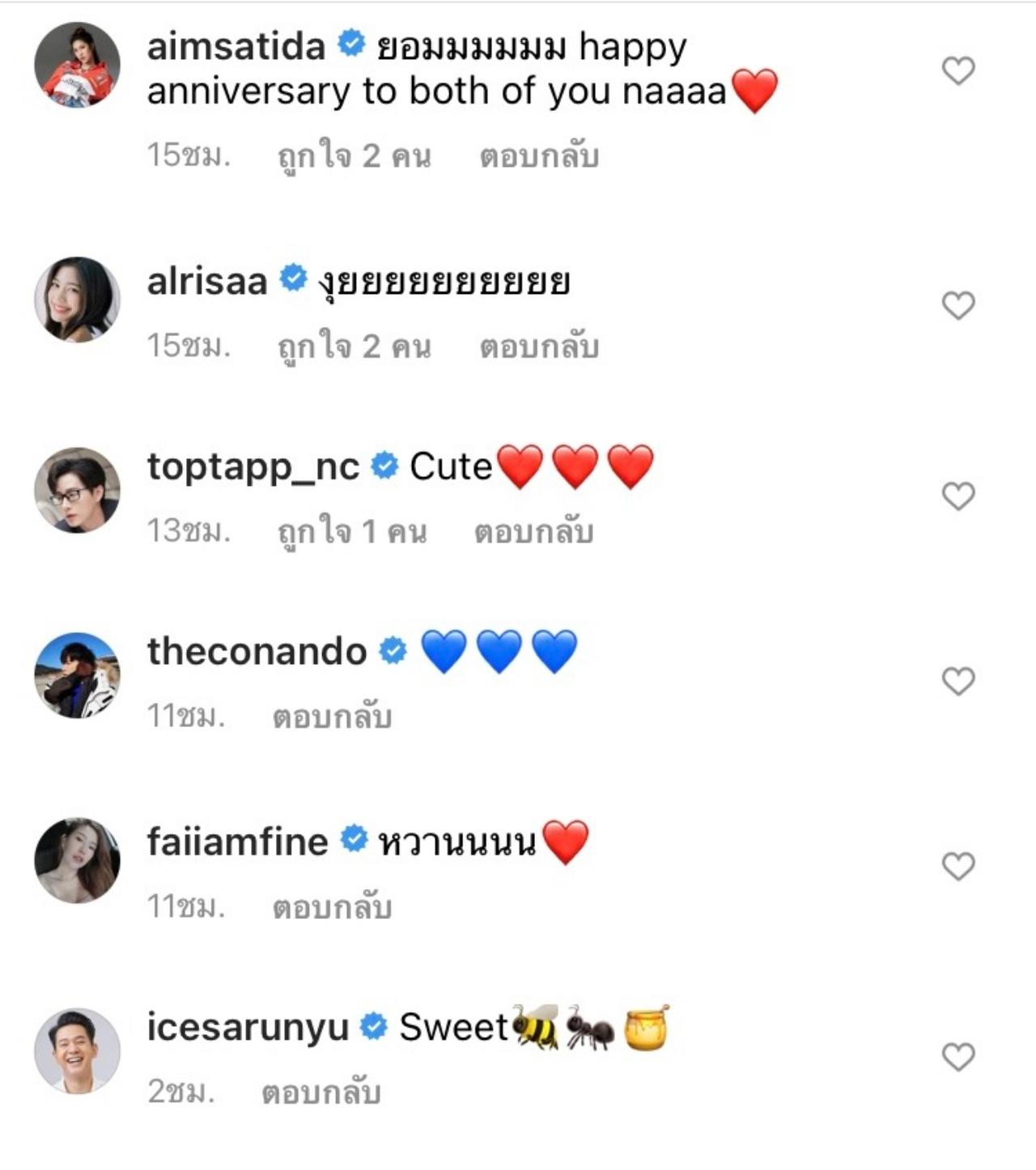This screenshot has height=1170, width=1036.
Task: View toptapp_nc's profile photo
Action: 77,490
